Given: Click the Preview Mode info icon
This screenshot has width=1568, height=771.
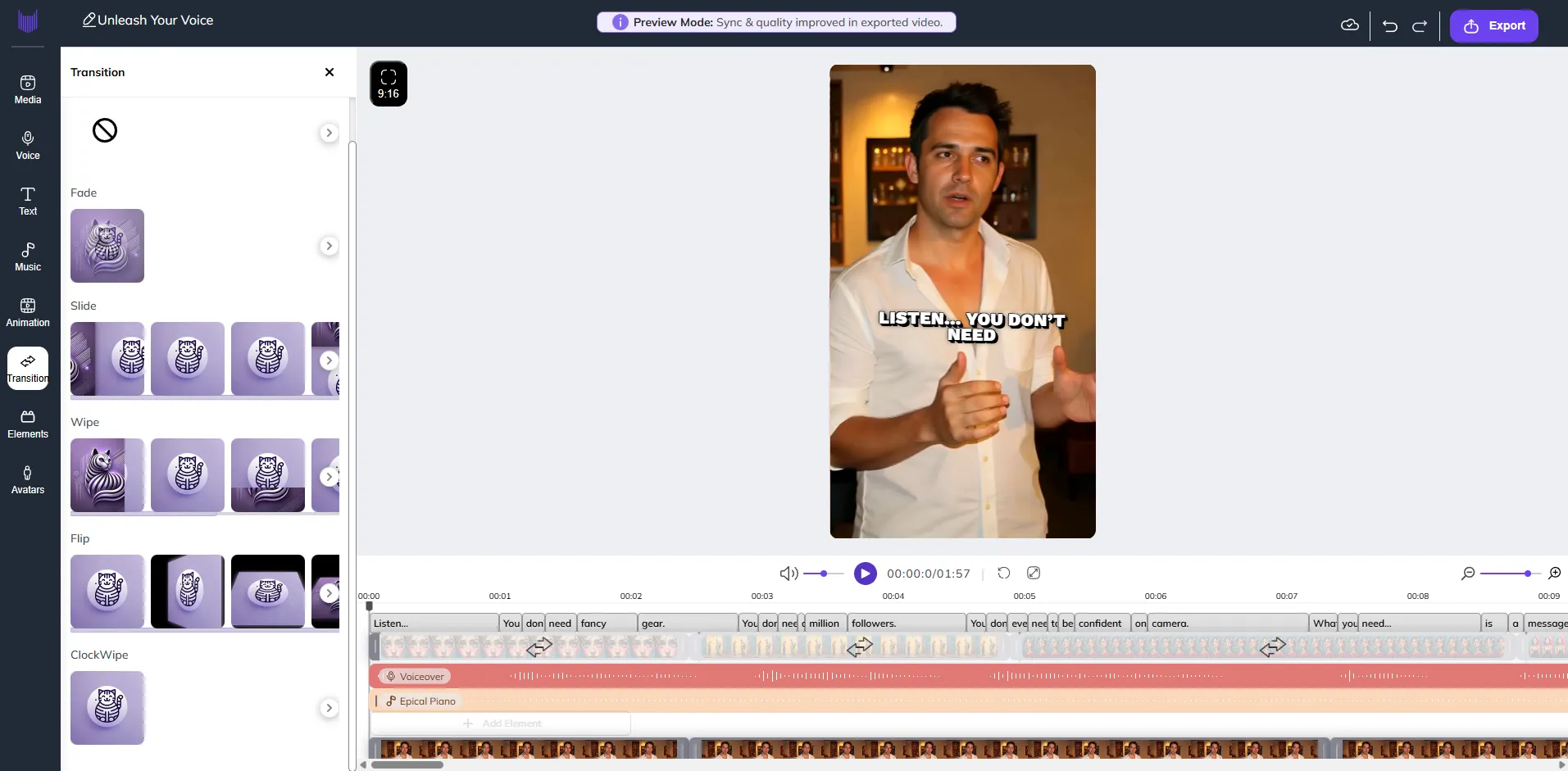Looking at the screenshot, I should click(620, 22).
